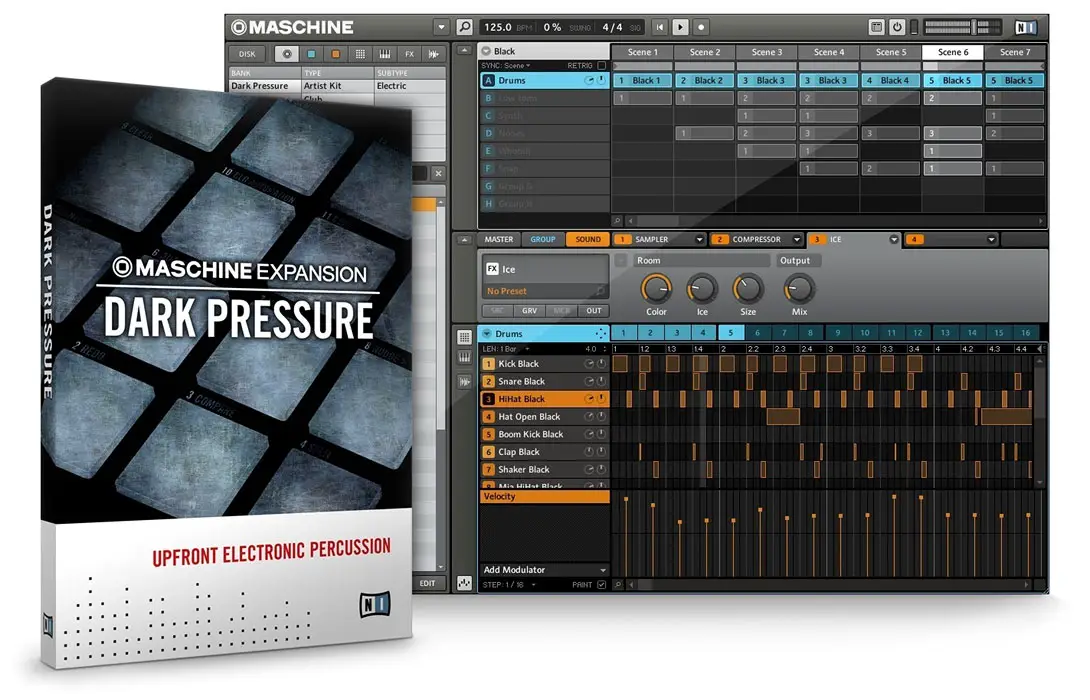Open the SAMPLER module dropdown arrow
This screenshot has width=1090, height=700.
(699, 239)
